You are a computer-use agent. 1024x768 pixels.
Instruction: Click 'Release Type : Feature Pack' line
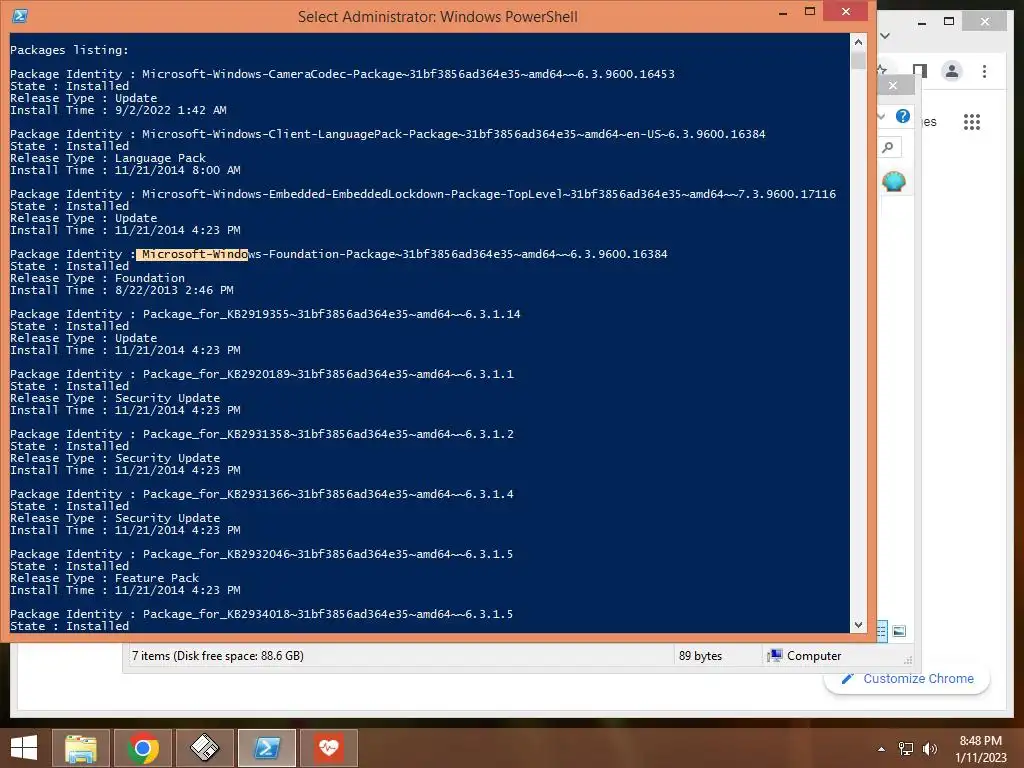[104, 578]
